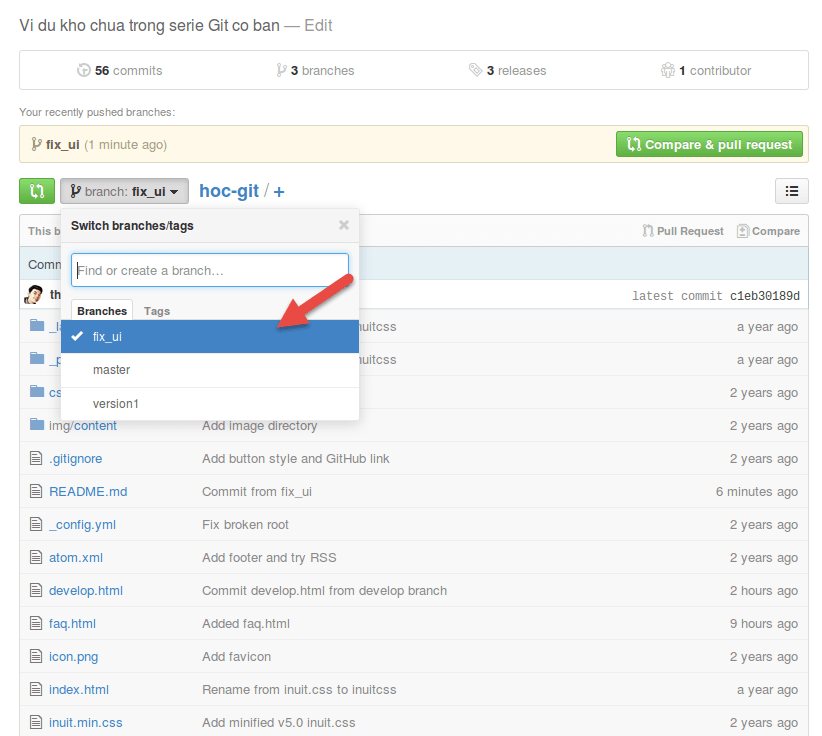Open commit message 'Add image directory'
This screenshot has width=822, height=736.
[x=259, y=426]
